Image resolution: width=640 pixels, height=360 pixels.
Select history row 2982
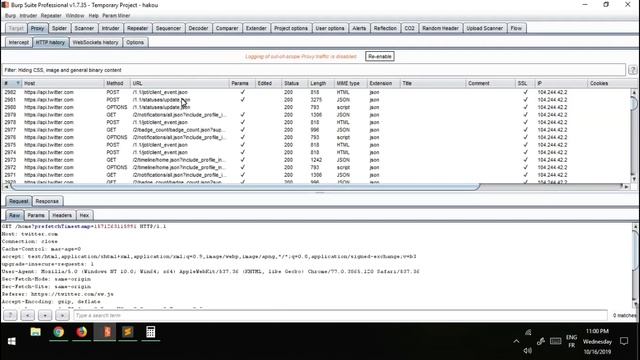tap(316, 92)
